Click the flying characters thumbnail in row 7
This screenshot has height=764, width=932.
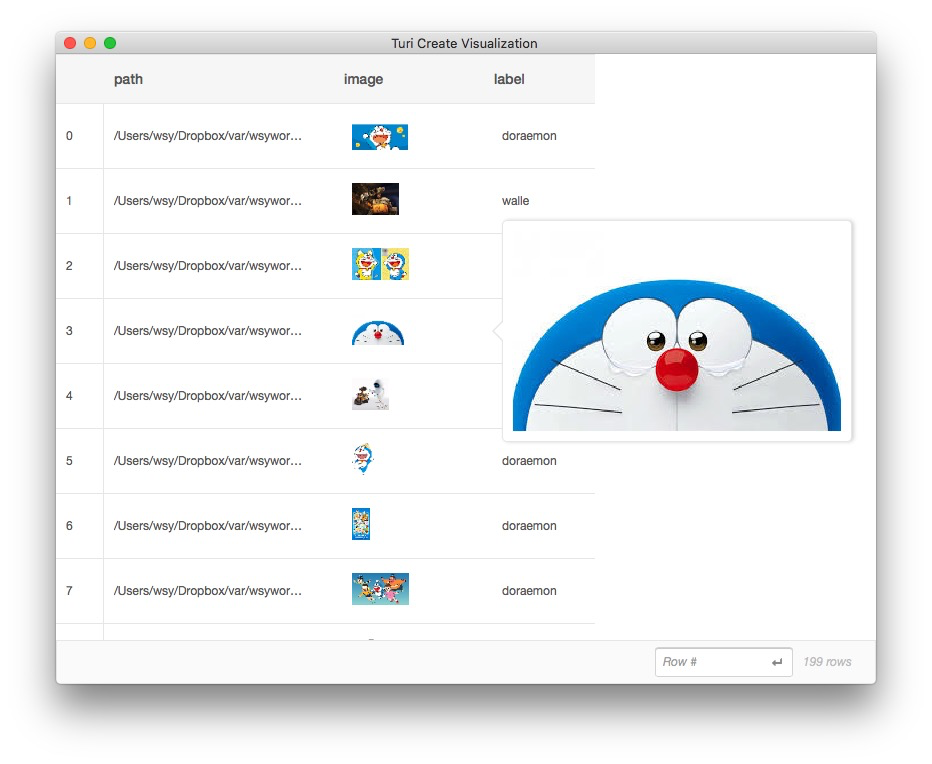380,589
